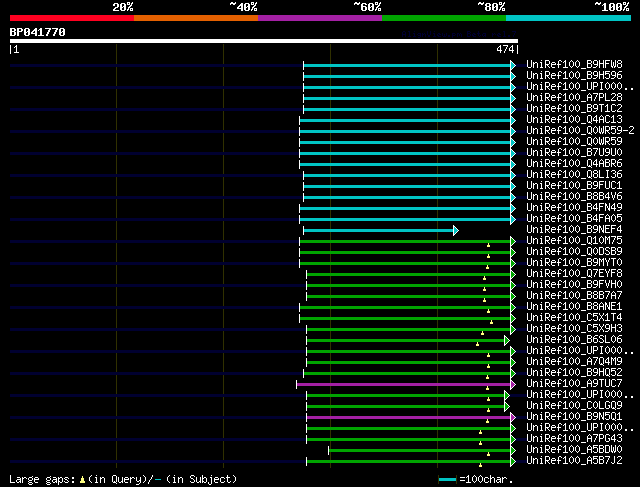Click the arrowhead ending the B9NEF4 bar
The width and height of the screenshot is (640, 487).
(456, 230)
